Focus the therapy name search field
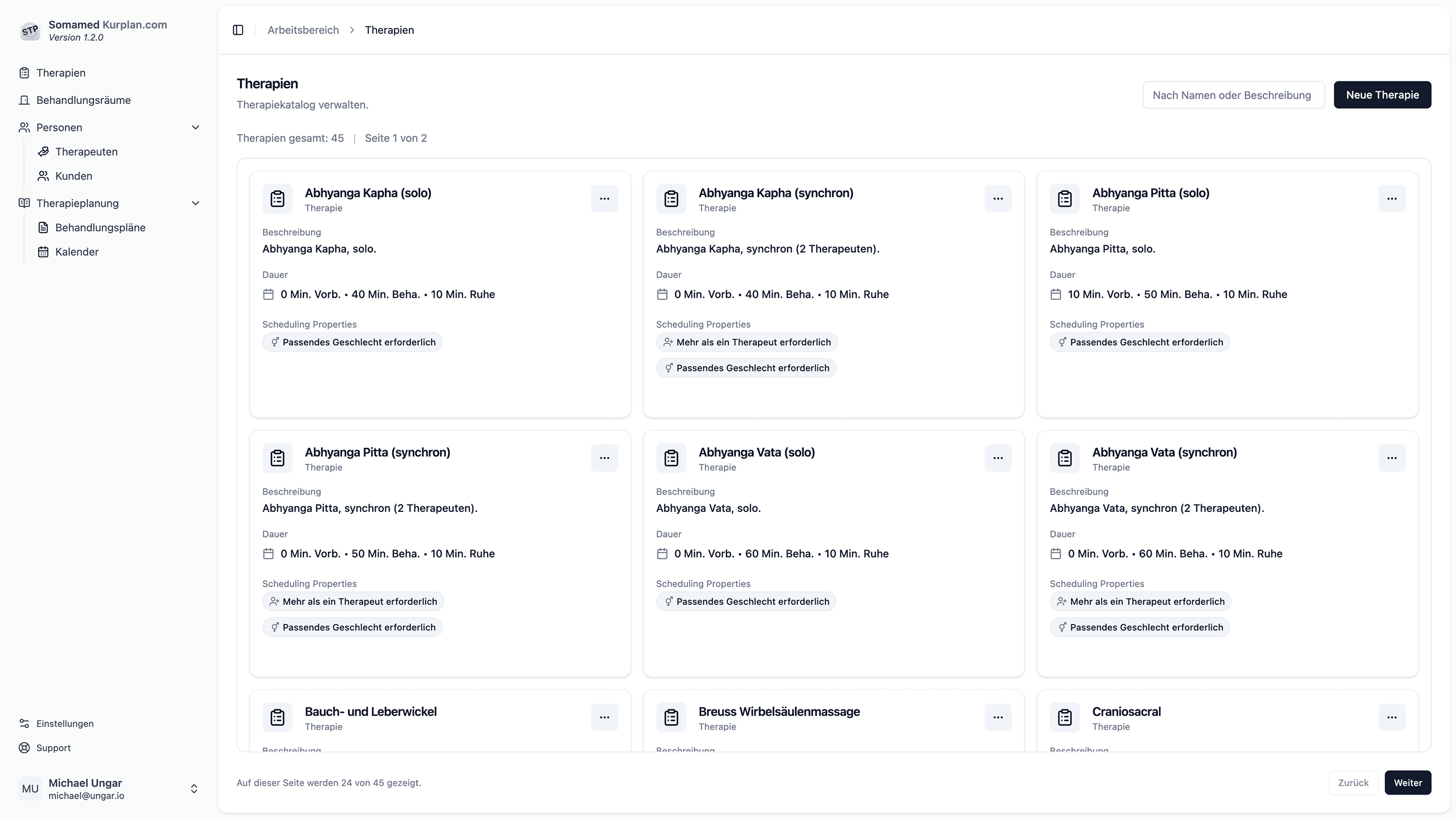This screenshot has width=1456, height=819. pyautogui.click(x=1234, y=95)
